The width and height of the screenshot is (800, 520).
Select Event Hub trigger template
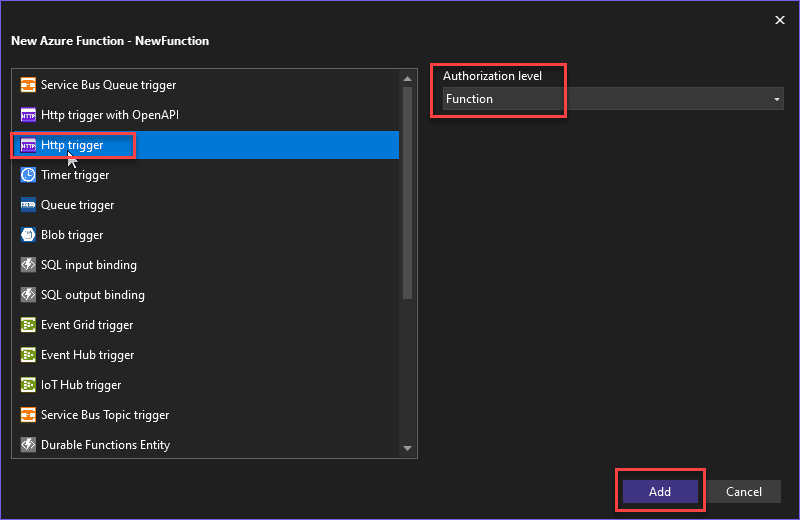click(87, 355)
